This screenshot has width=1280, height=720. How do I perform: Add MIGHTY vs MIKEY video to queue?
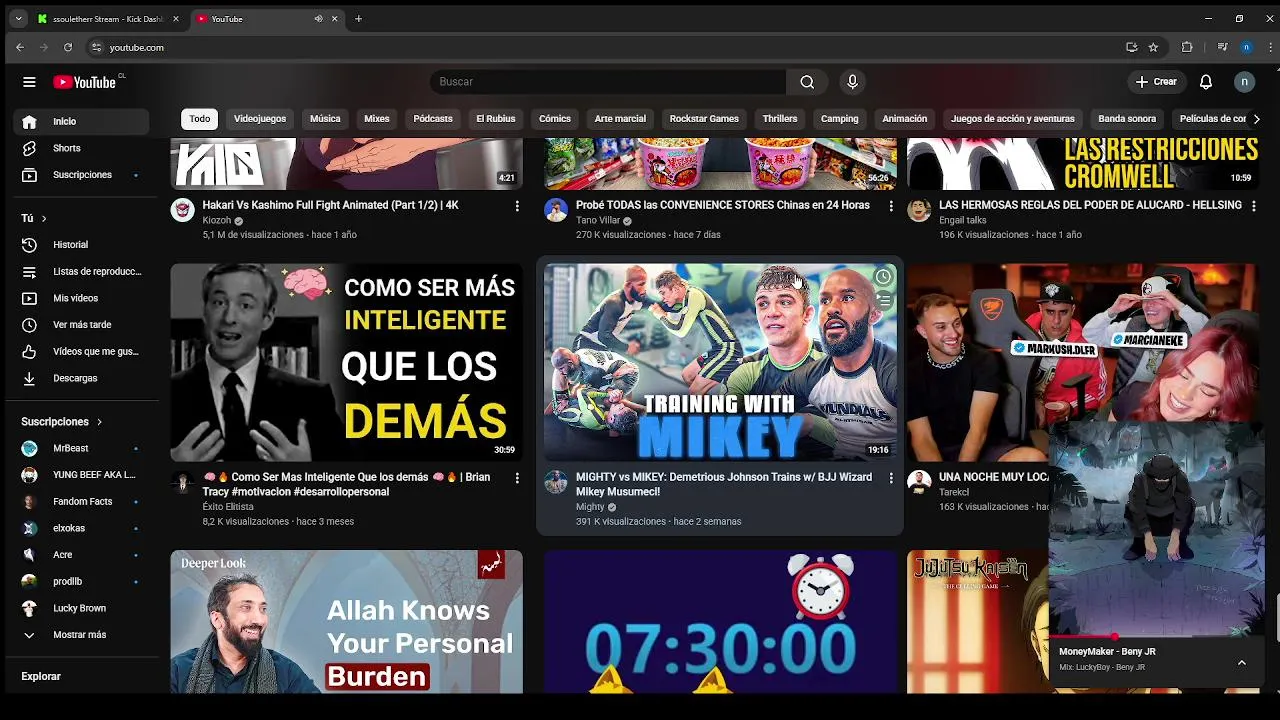tap(883, 300)
